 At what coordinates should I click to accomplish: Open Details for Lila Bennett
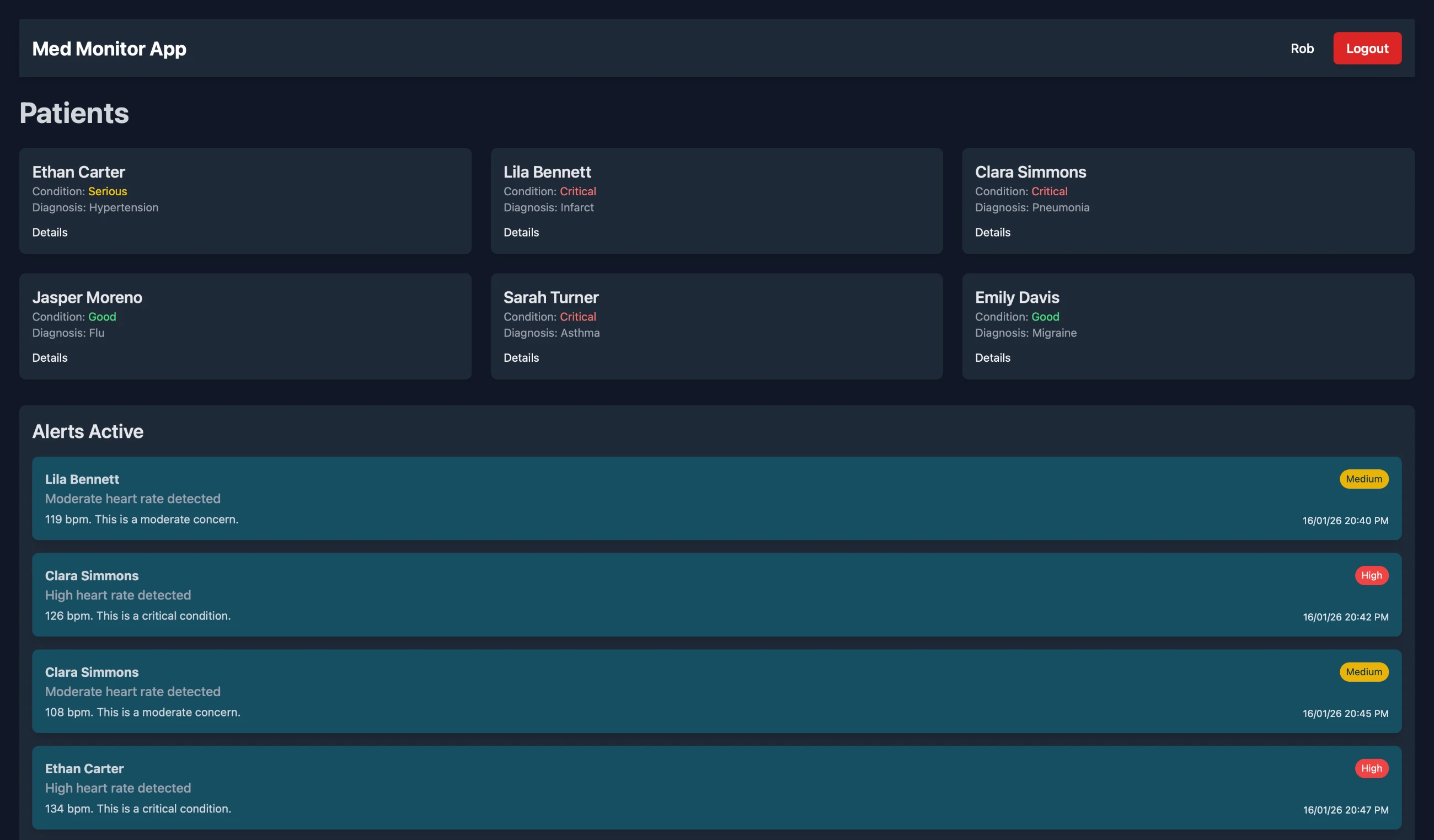(x=521, y=232)
